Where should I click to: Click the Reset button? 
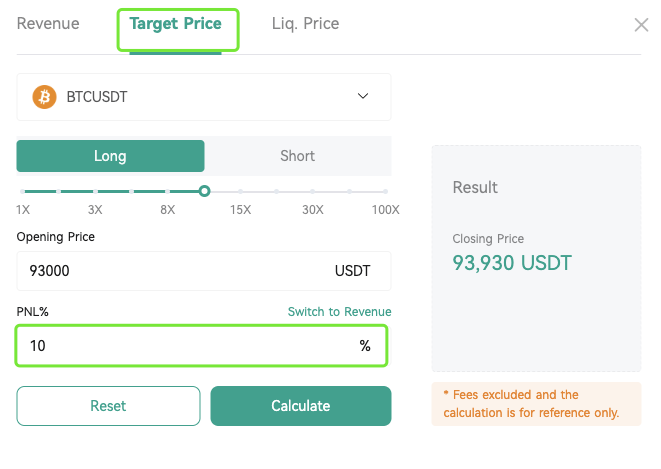108,406
